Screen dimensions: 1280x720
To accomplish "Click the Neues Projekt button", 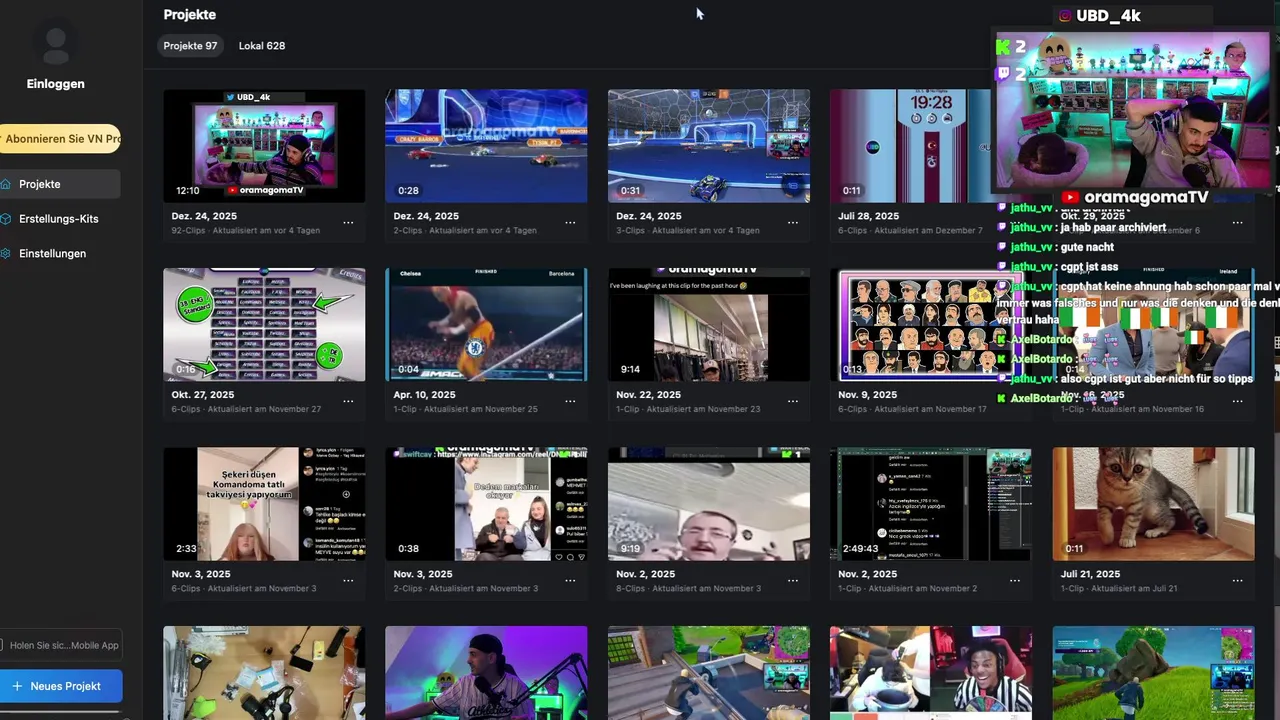I will [x=61, y=686].
